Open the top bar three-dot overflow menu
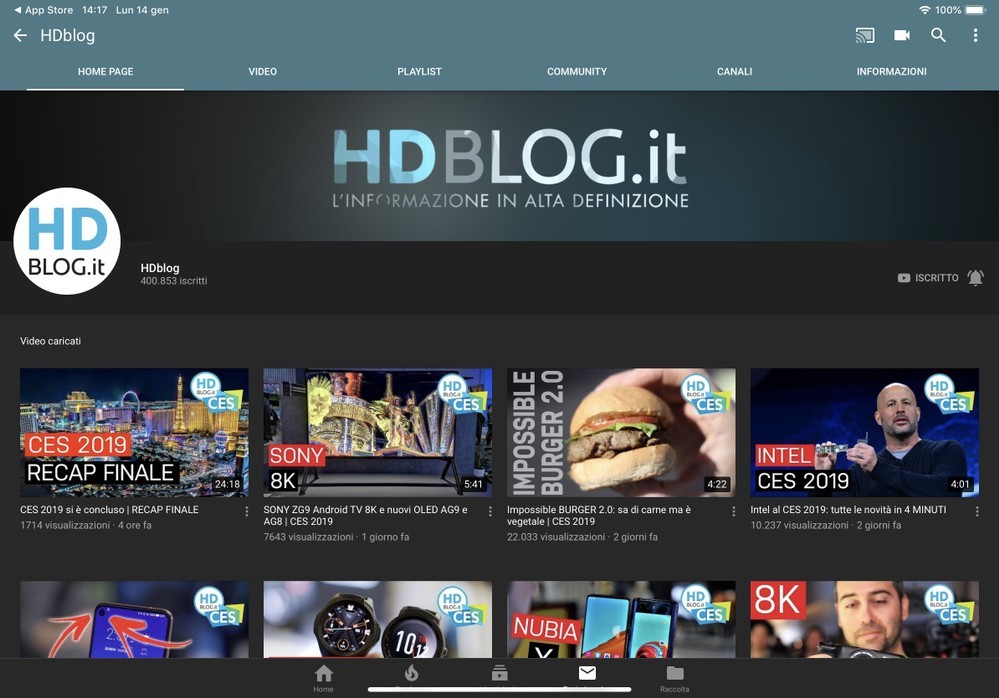999x698 pixels. 975,35
